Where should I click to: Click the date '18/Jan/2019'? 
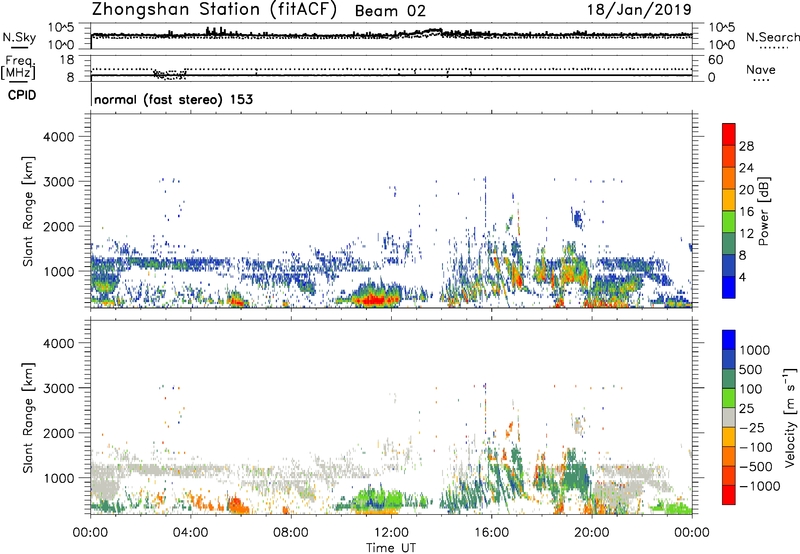pos(640,9)
